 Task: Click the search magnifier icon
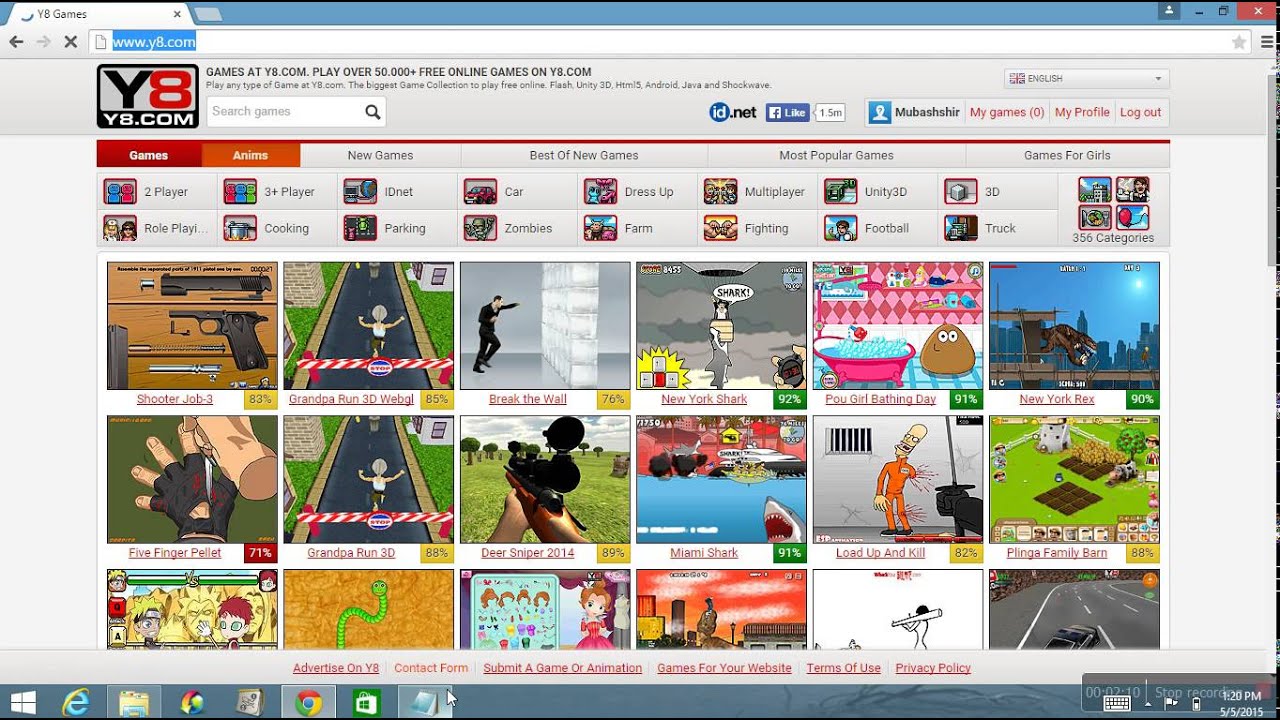tap(372, 112)
